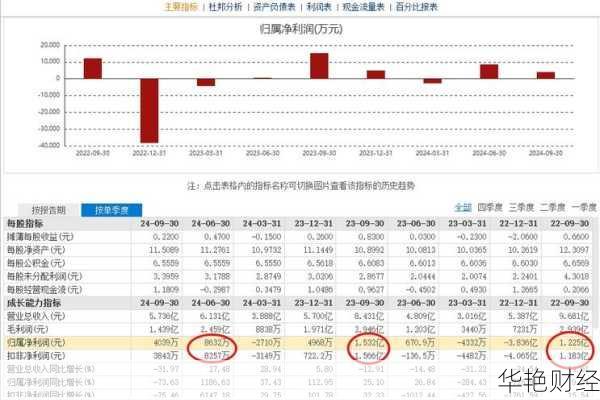Screen dimensions: 600x400
Task: Click the 每股未分配利润(元) indicator name
Action: [44, 276]
